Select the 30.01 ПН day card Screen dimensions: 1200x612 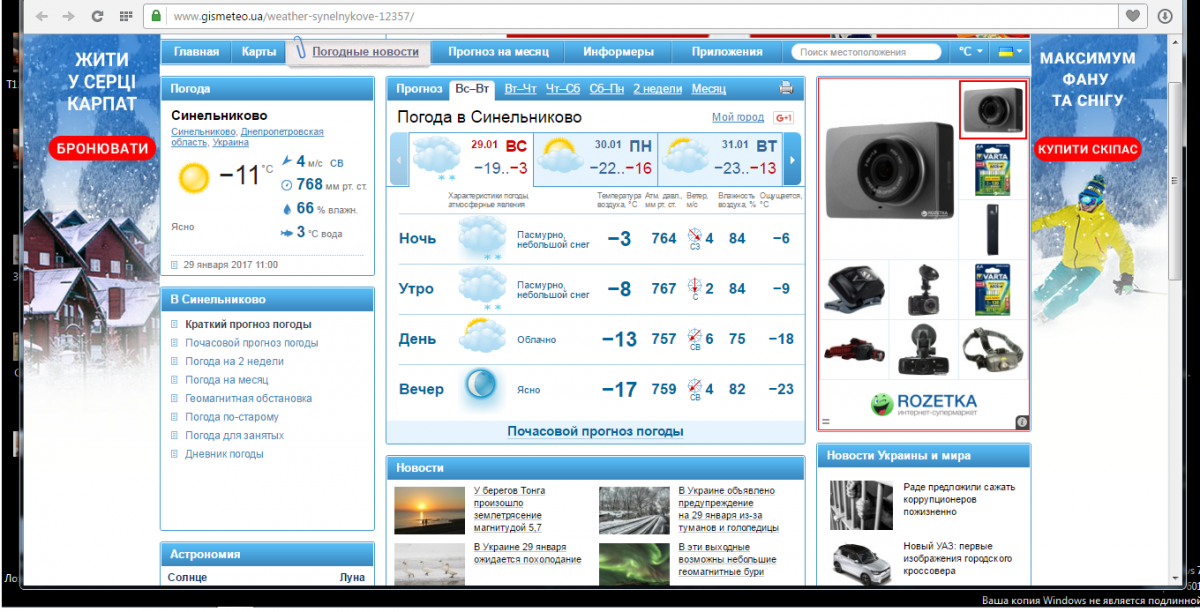(x=596, y=160)
